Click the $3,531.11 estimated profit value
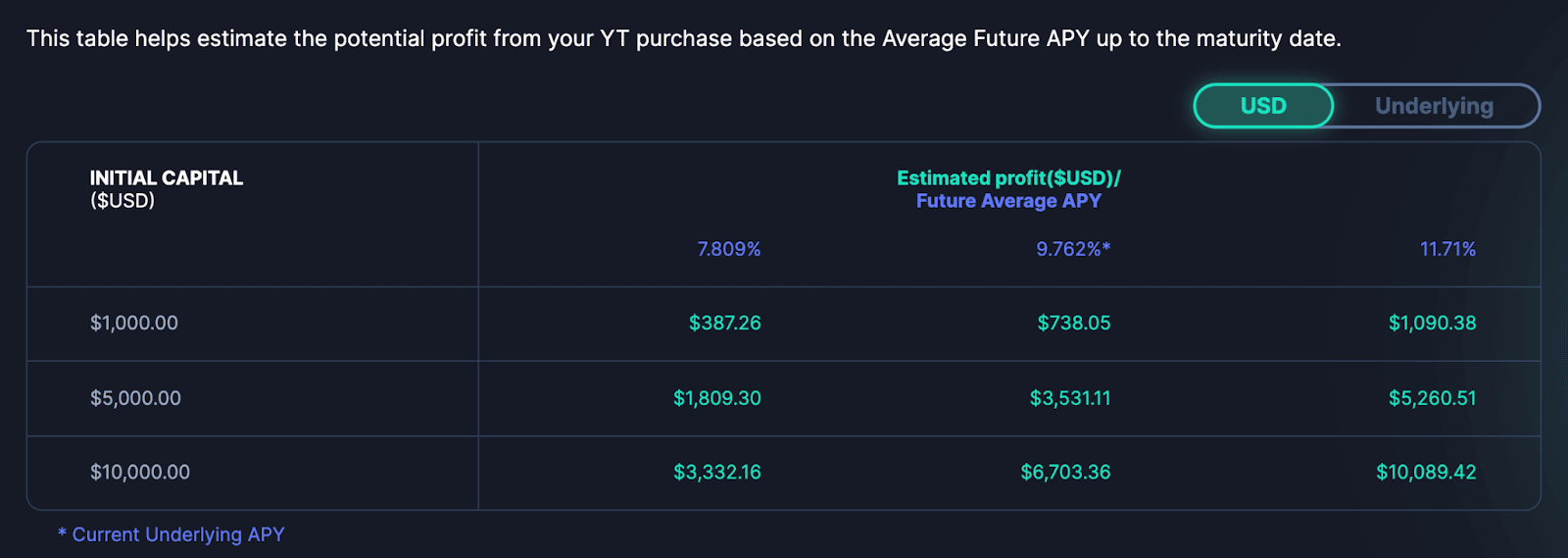 (1070, 398)
